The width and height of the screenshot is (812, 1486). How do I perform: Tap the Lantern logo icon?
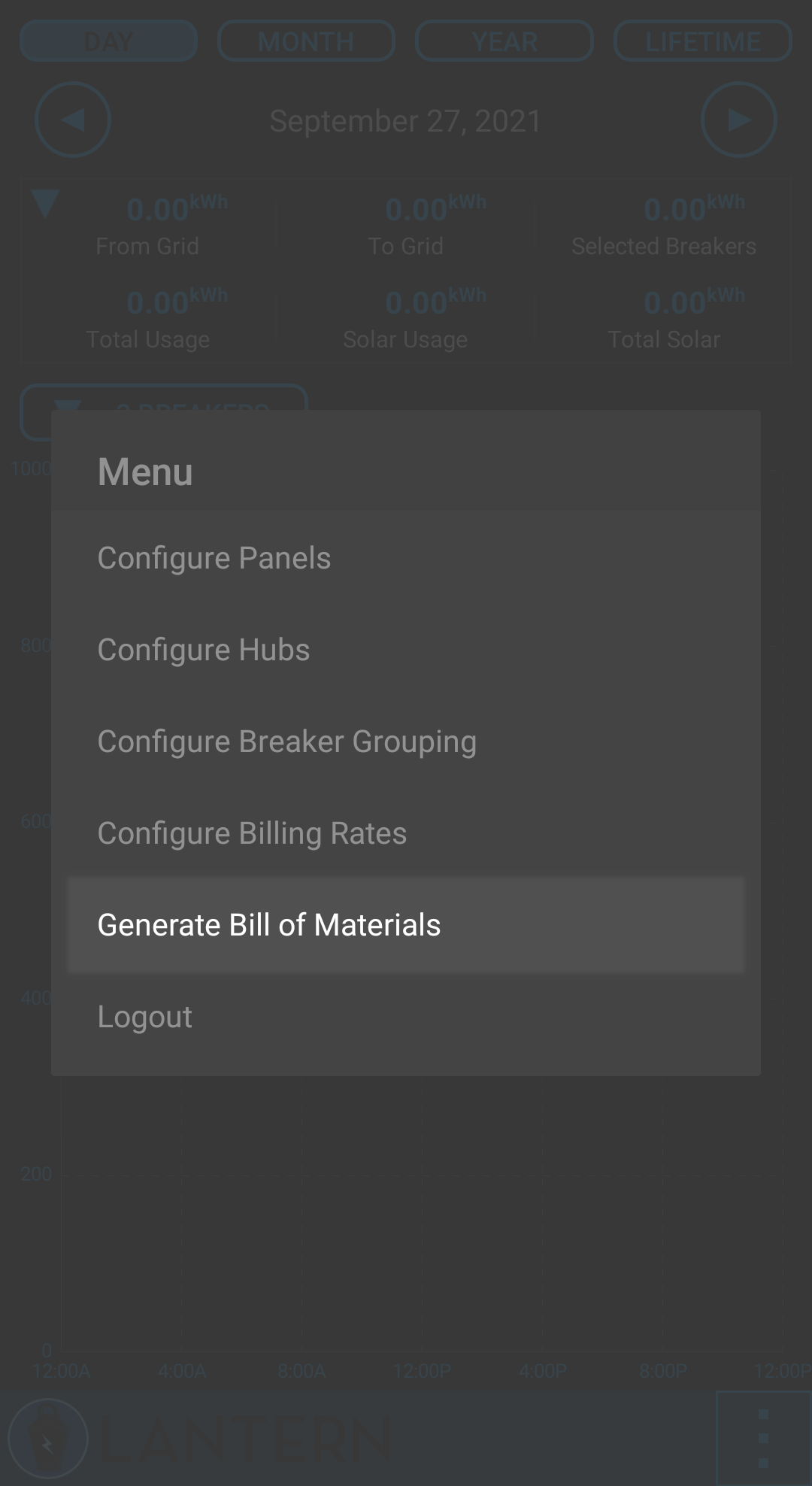point(48,1439)
